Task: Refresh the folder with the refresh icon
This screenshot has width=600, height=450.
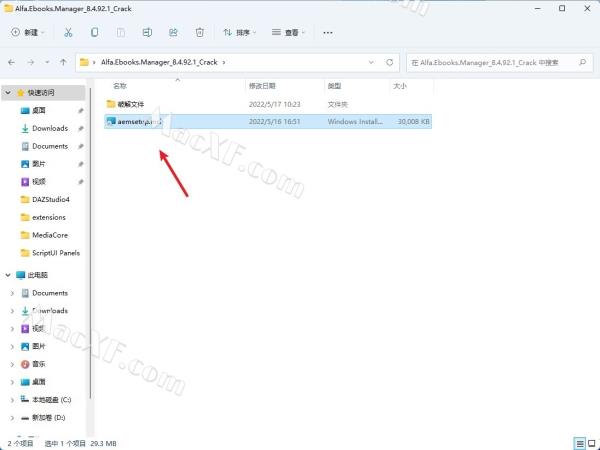Action: point(387,62)
